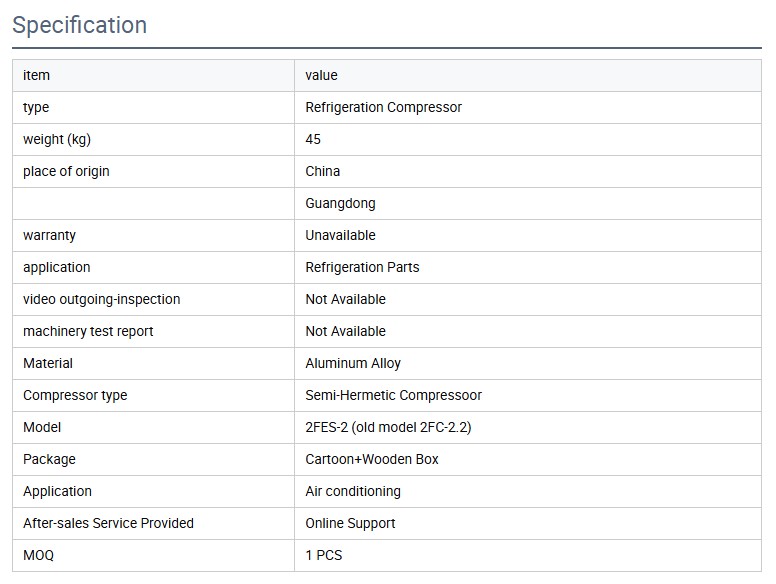Click the Cartoon+Wooden Box package value
The height and width of the screenshot is (584, 776).
[x=371, y=459]
